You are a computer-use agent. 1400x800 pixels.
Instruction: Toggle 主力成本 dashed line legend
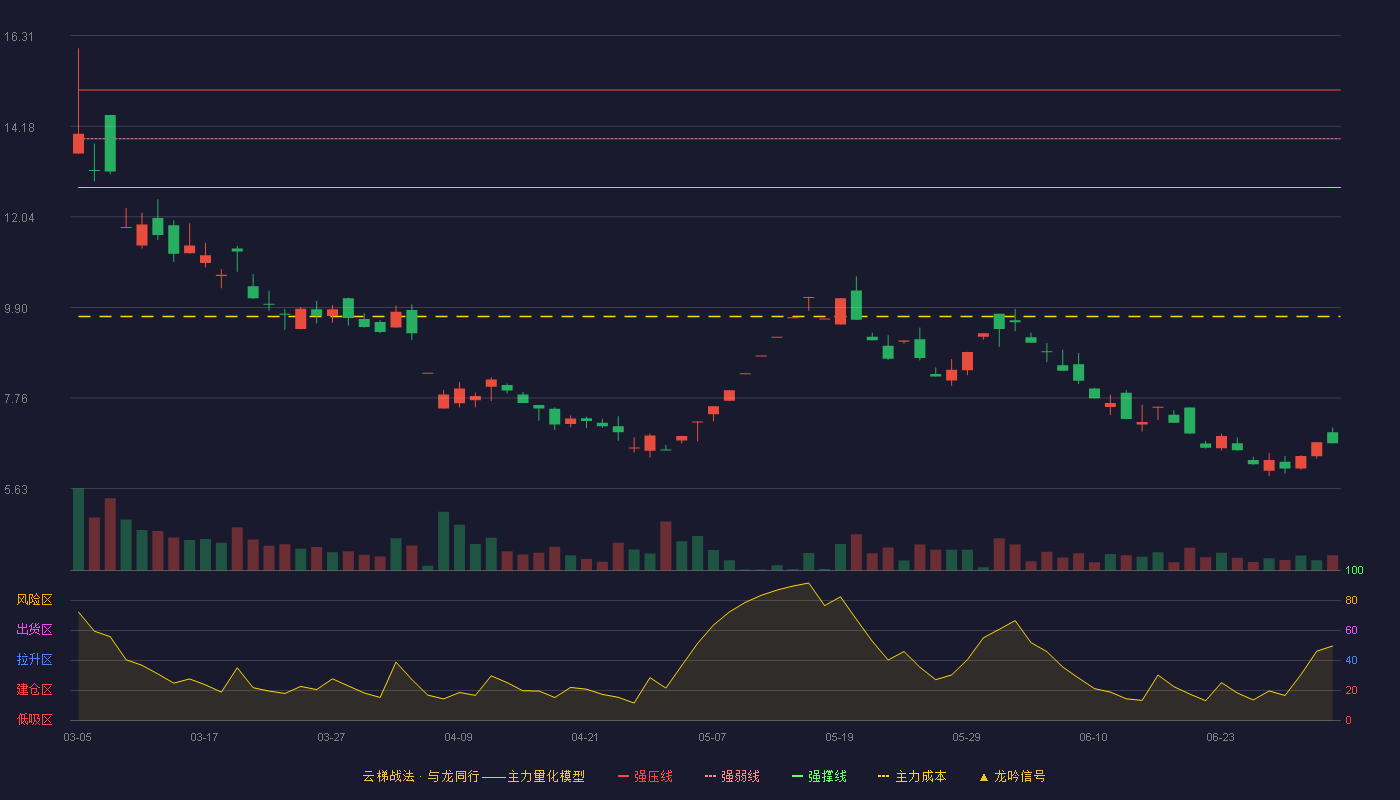tap(911, 776)
